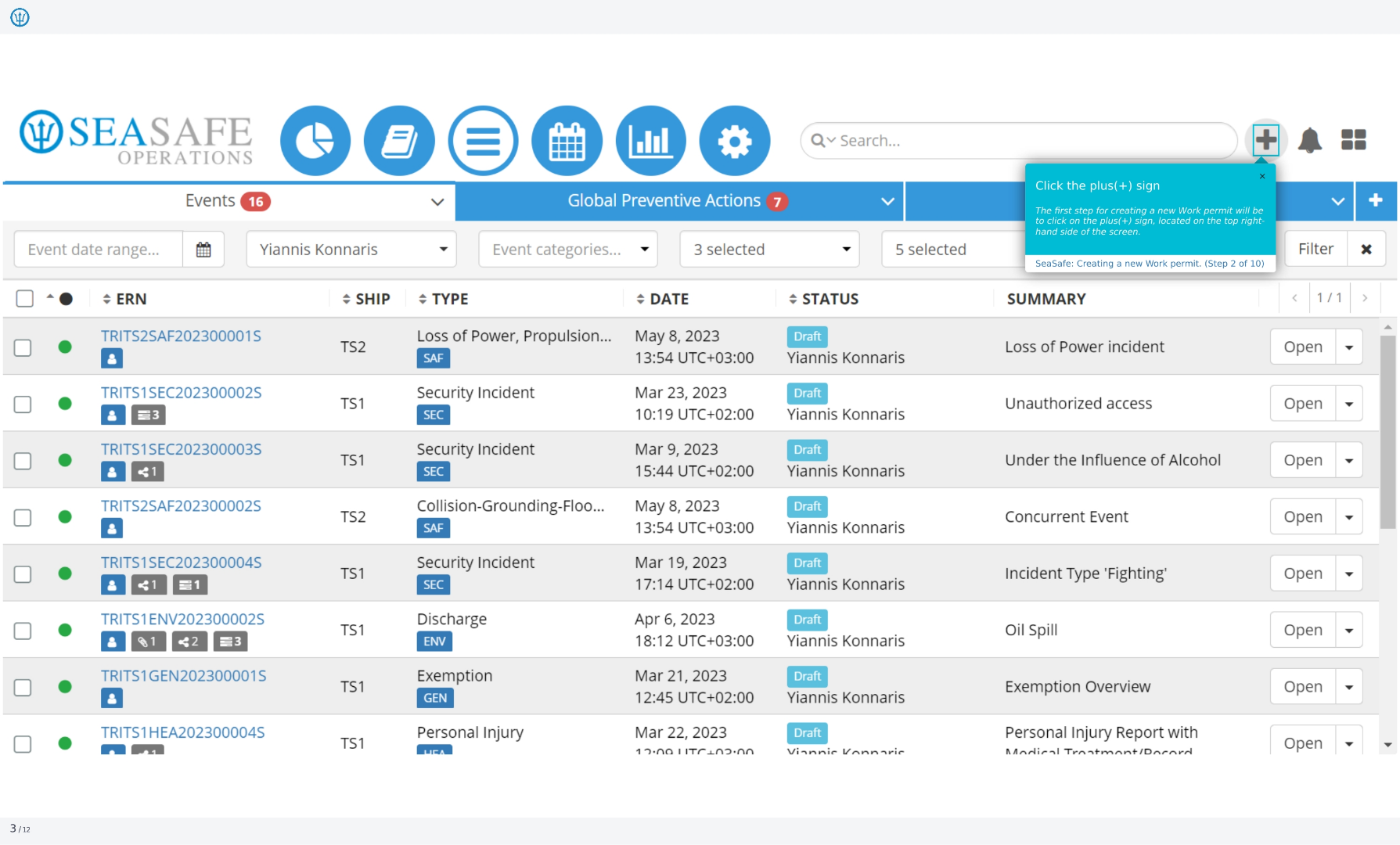Select the Events tab
Screen dimensions: 1400x845
[x=229, y=201]
